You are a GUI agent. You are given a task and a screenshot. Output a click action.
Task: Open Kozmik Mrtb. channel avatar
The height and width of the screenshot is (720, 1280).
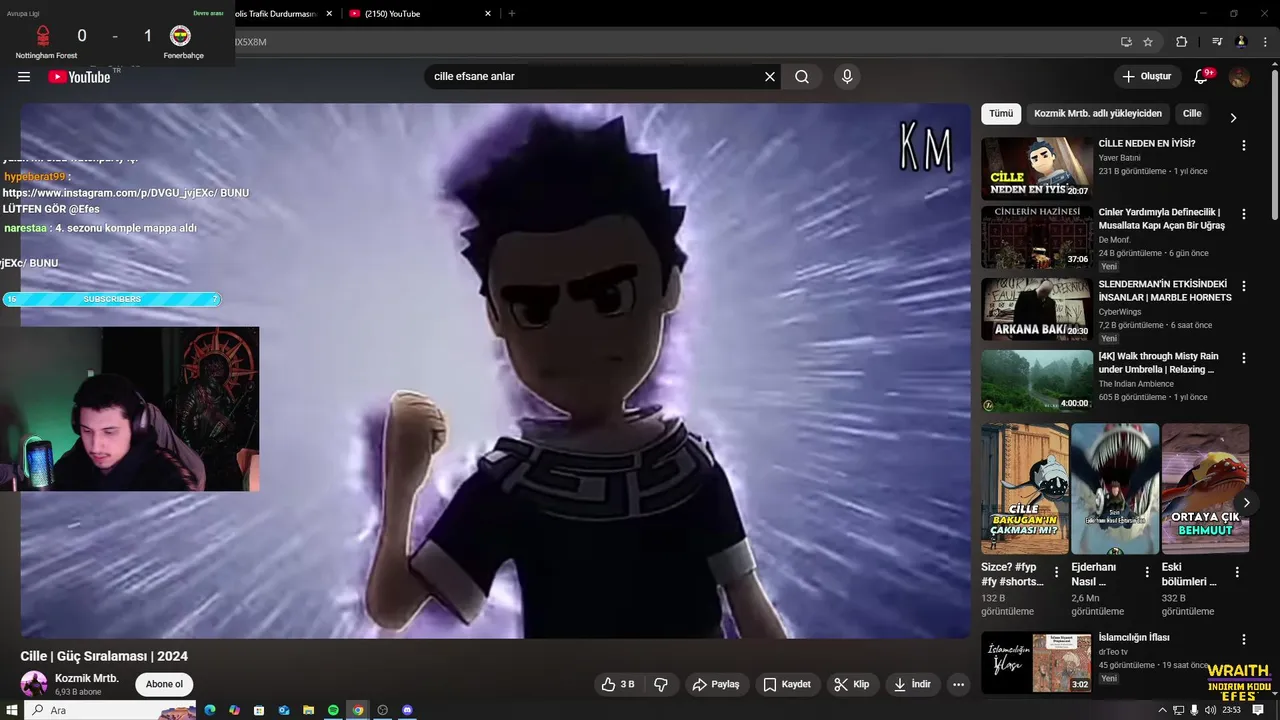[x=34, y=684]
